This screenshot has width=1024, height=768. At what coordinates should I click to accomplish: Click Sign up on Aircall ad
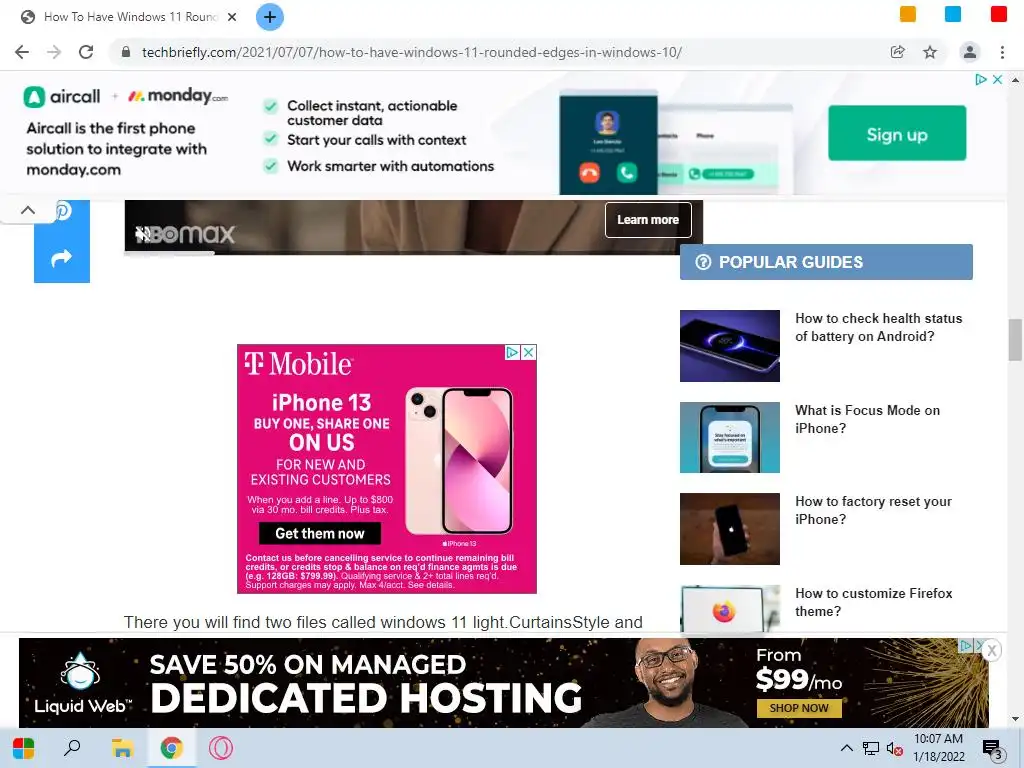pos(897,133)
